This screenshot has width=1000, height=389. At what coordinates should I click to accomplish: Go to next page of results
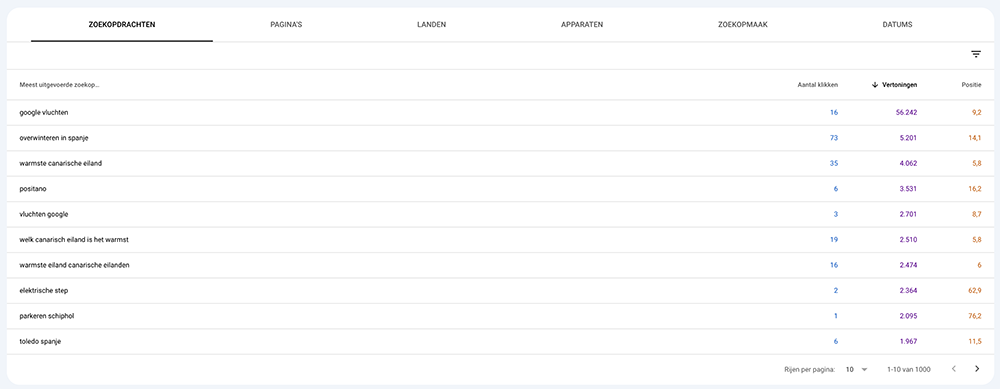tap(977, 369)
